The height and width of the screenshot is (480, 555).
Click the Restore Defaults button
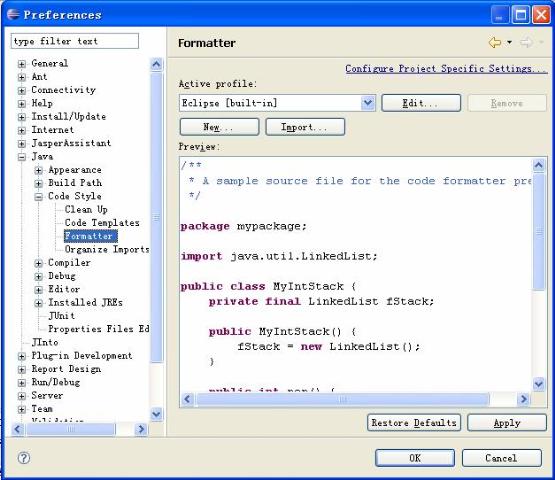point(414,423)
